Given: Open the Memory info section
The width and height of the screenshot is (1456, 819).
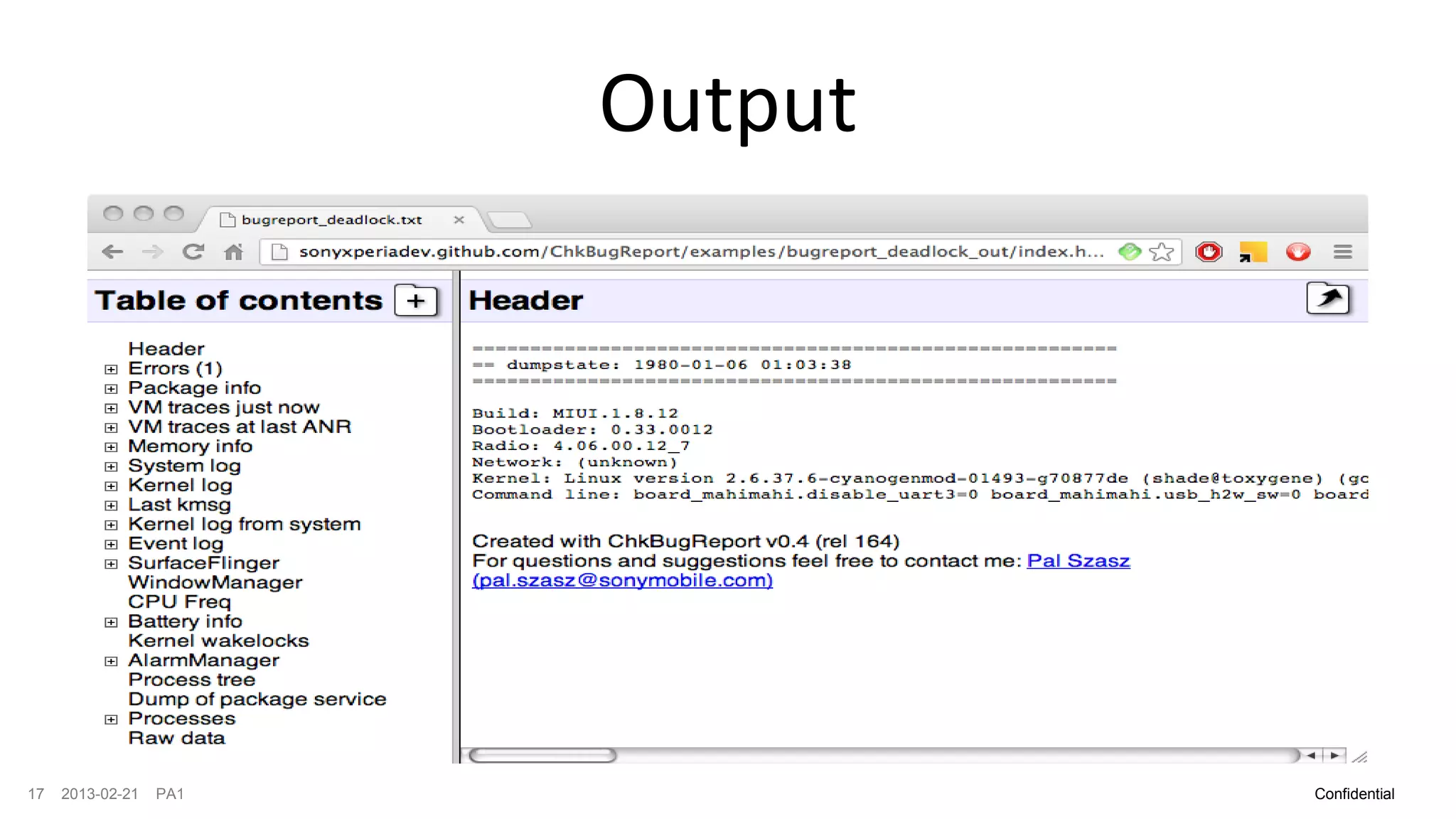Looking at the screenshot, I should click(191, 446).
